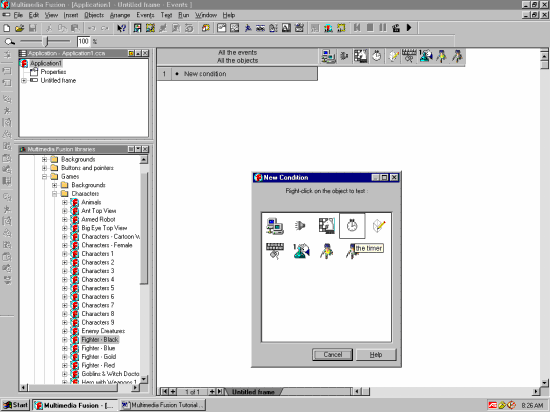Click the library panel's down scroll arrow
This screenshot has width=551, height=413.
tap(143, 379)
